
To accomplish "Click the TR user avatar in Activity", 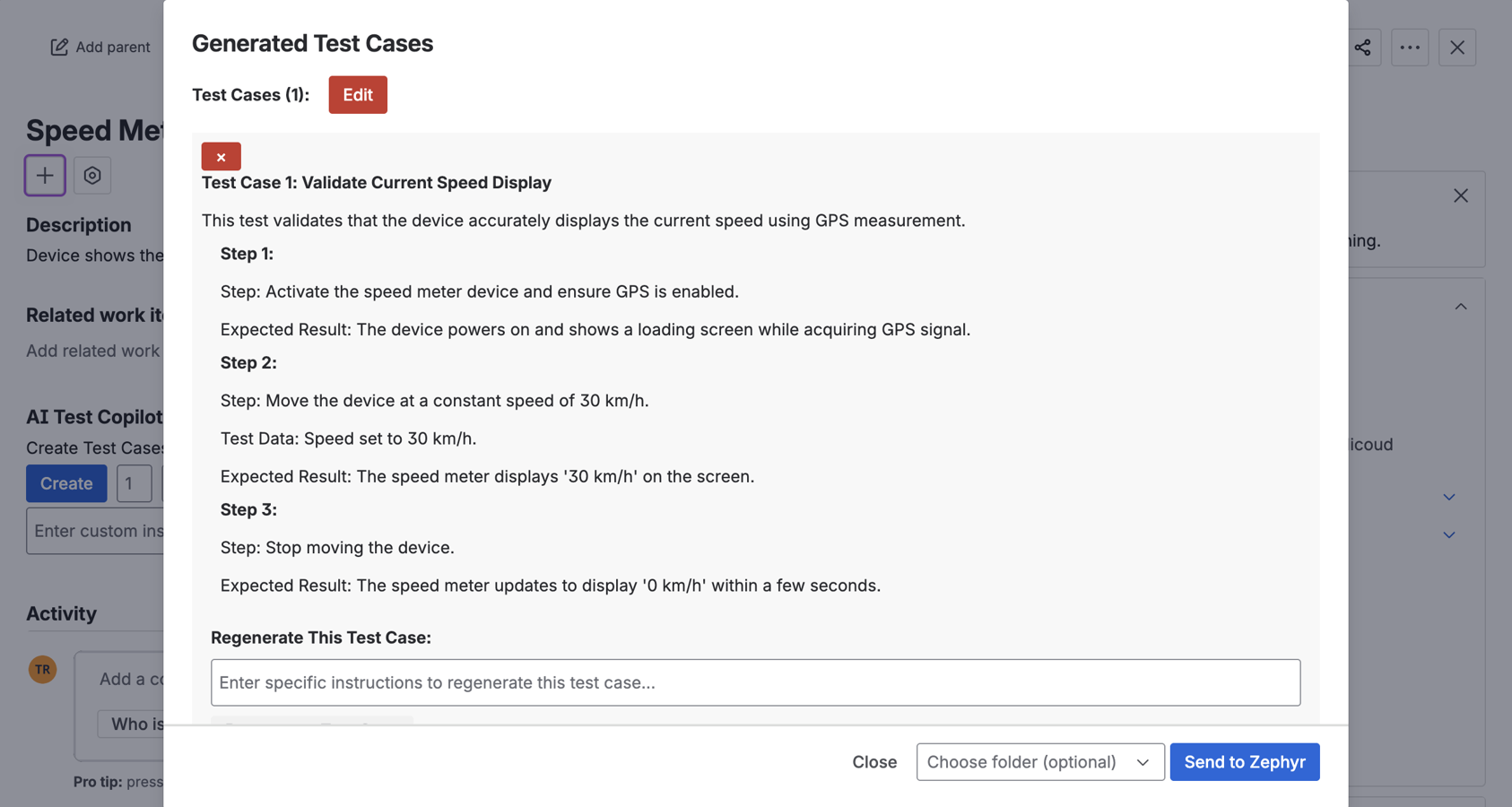I will coord(42,670).
